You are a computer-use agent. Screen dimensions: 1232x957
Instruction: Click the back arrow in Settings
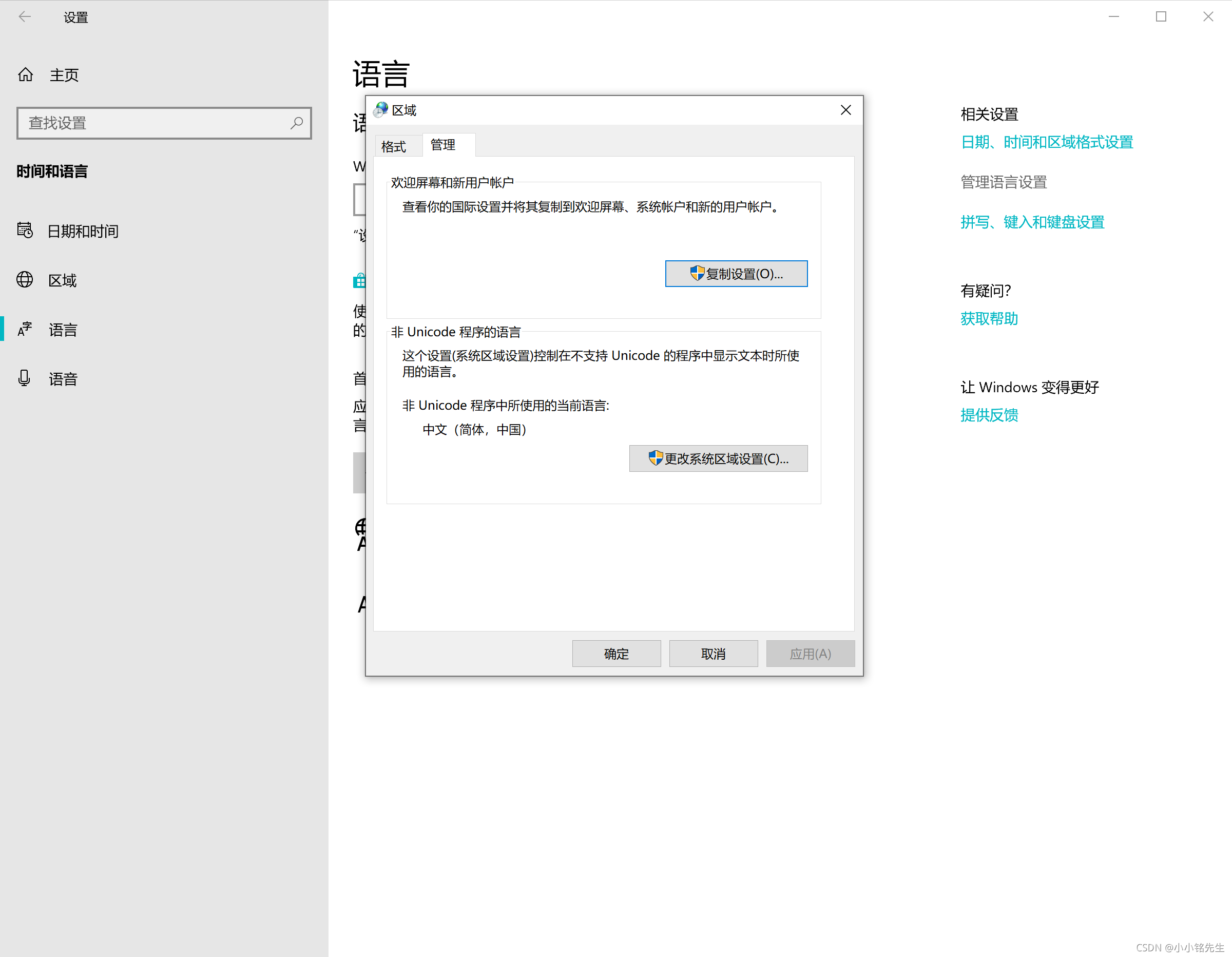(25, 17)
